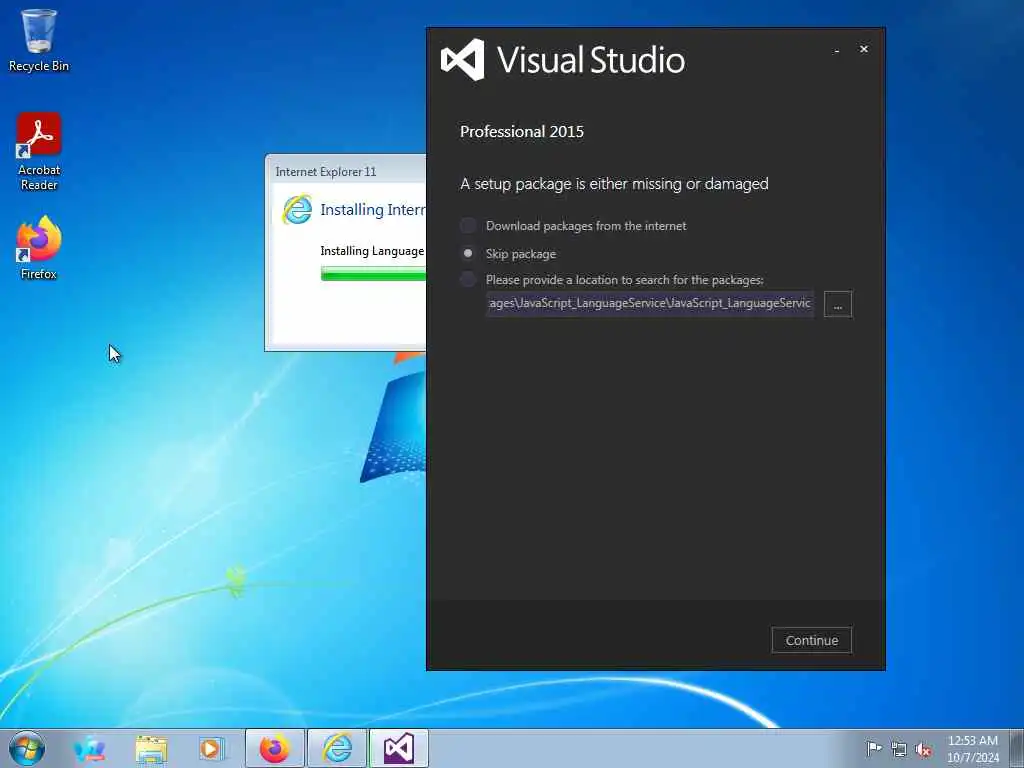The height and width of the screenshot is (768, 1024).
Task: Open the second taskbar icon next to Start
Action: tap(89, 749)
